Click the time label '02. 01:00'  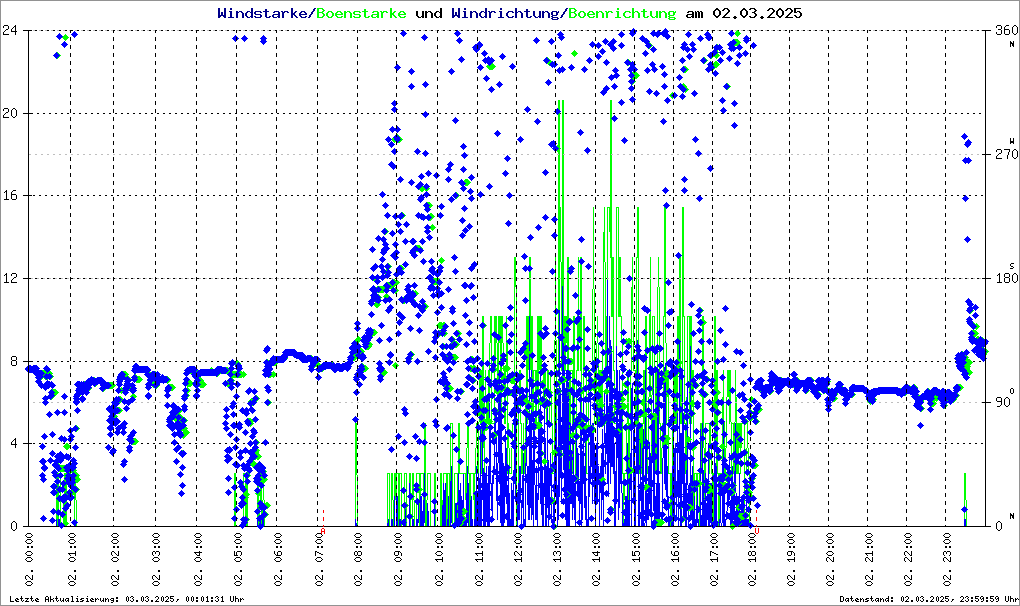(72, 559)
